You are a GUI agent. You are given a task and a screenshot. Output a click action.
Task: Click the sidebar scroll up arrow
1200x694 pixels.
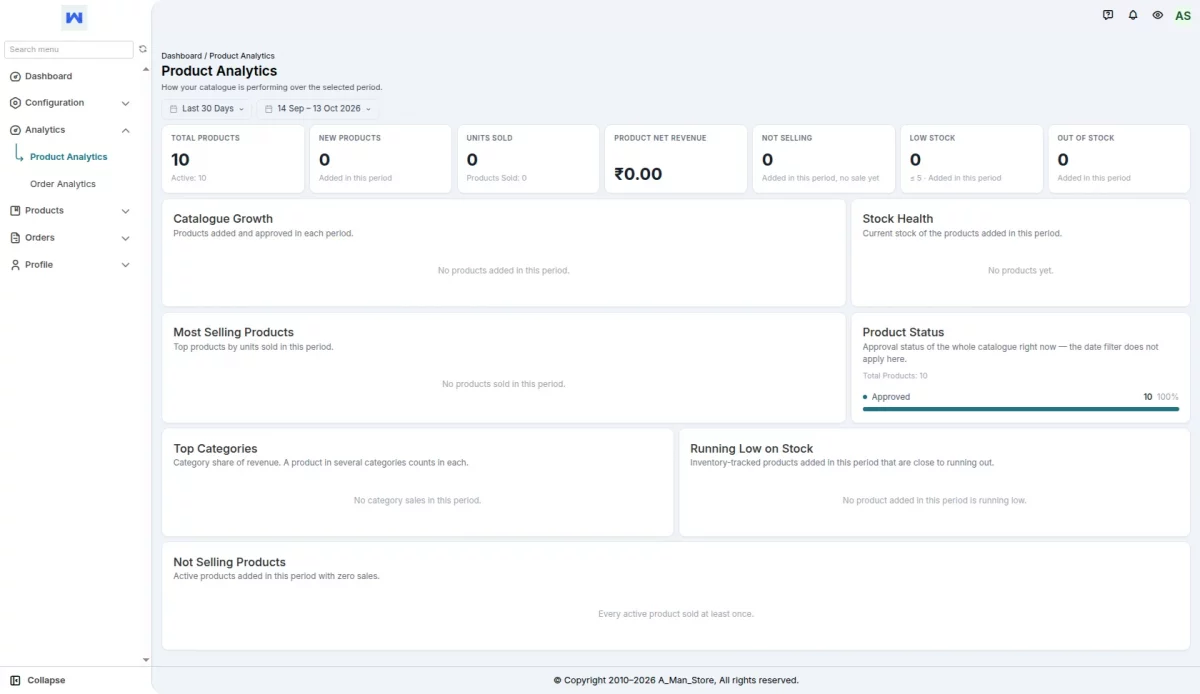(146, 69)
